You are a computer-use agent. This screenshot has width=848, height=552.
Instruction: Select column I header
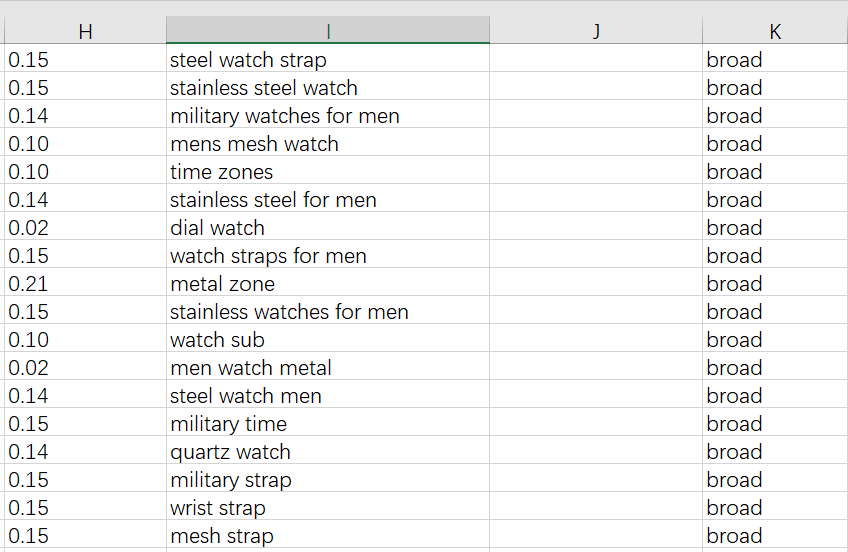328,30
